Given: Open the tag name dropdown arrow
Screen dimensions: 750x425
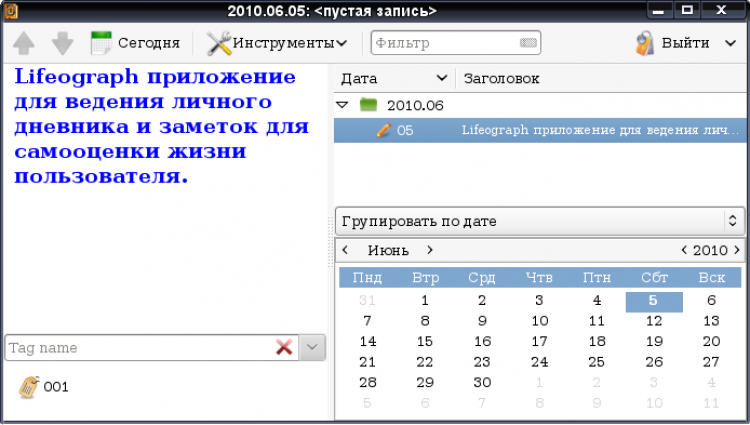Looking at the screenshot, I should [312, 348].
